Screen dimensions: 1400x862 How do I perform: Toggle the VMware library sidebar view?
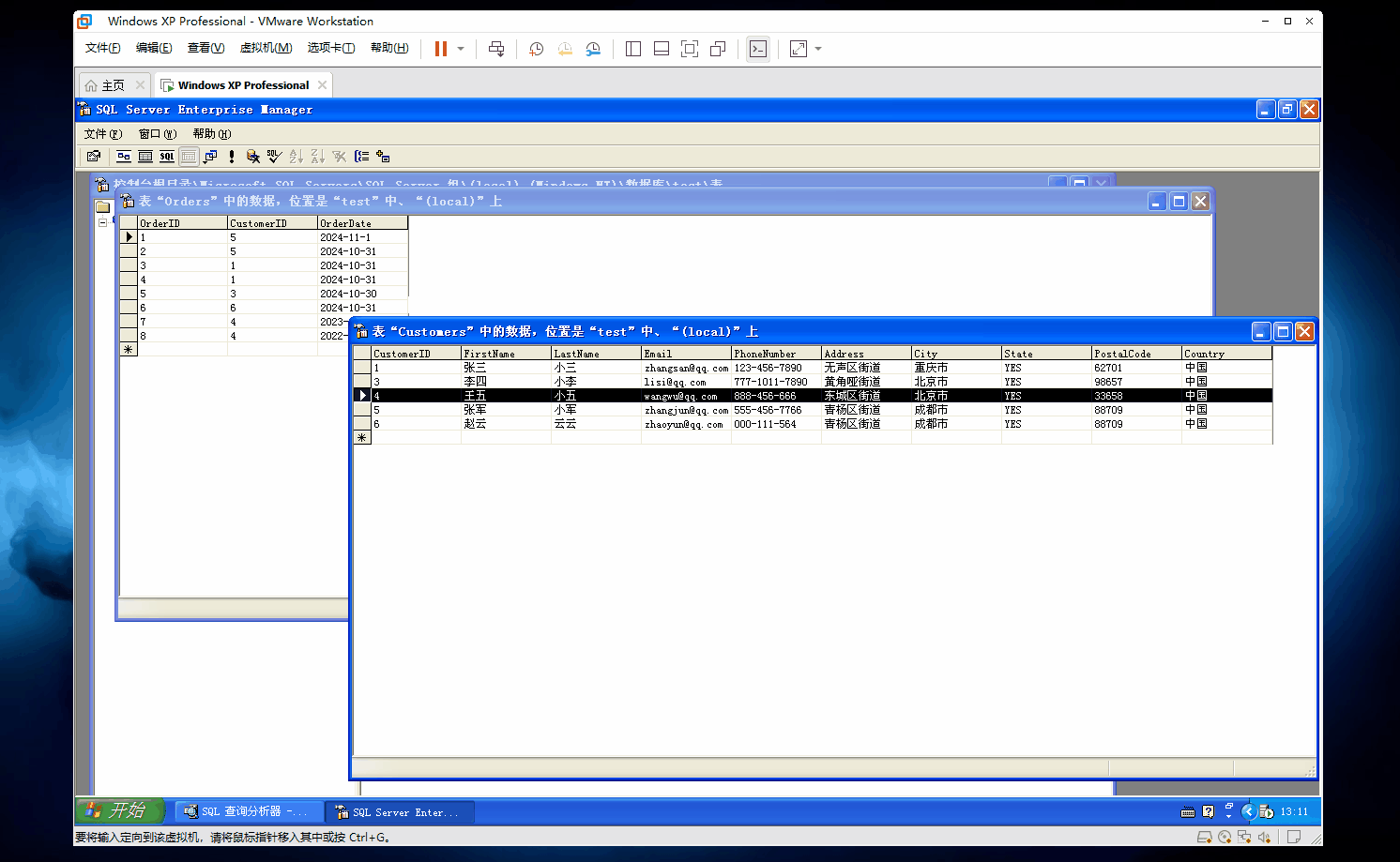(633, 49)
